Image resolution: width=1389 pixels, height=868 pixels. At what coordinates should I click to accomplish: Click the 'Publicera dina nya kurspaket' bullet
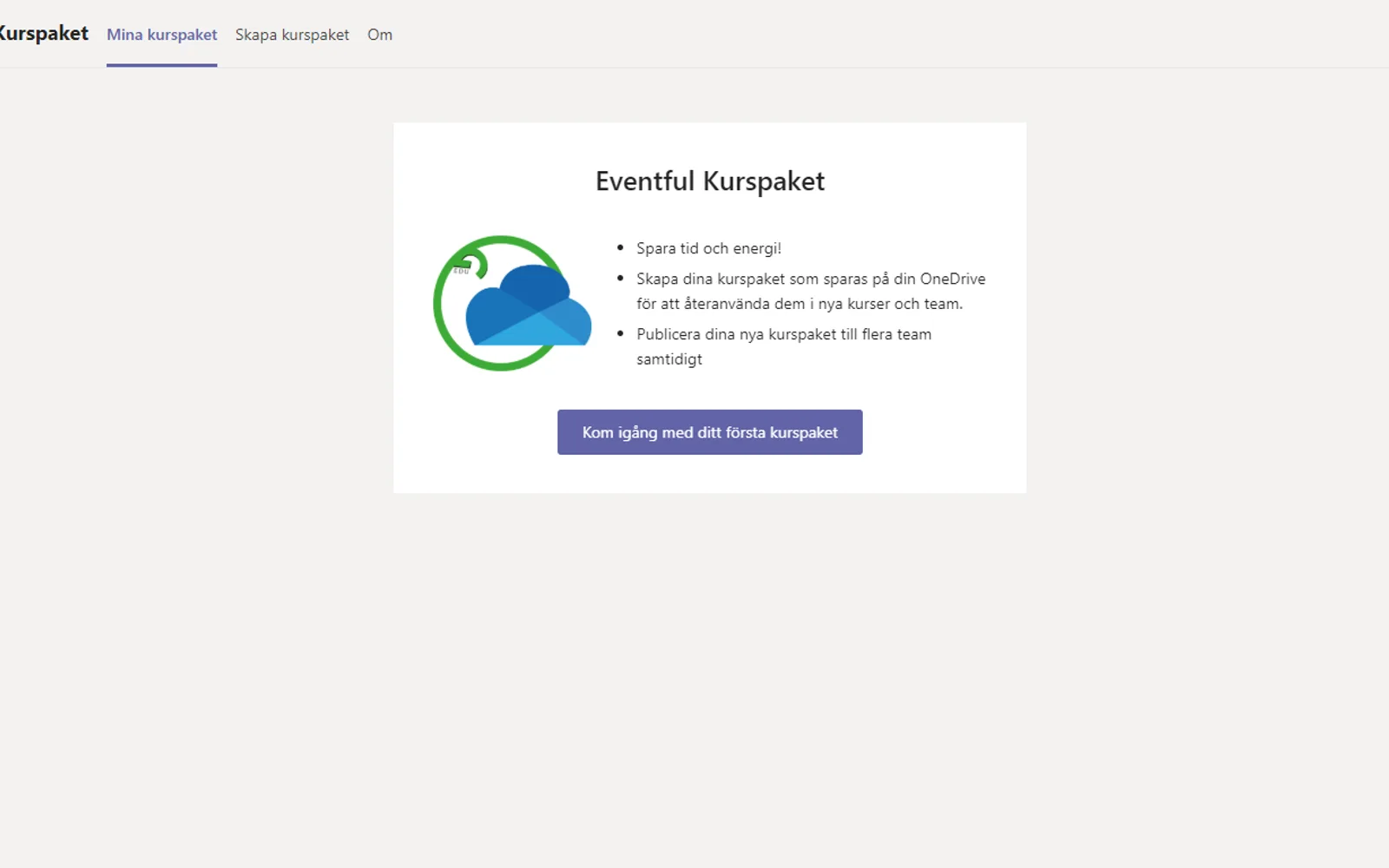(x=783, y=346)
